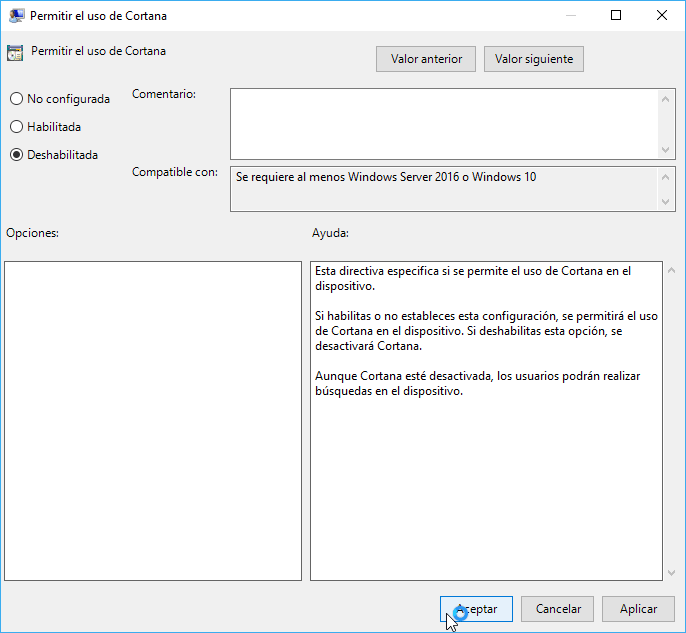This screenshot has height=633, width=686.
Task: Maximize the Permitir el uso de Cortana window
Action: pyautogui.click(x=616, y=15)
